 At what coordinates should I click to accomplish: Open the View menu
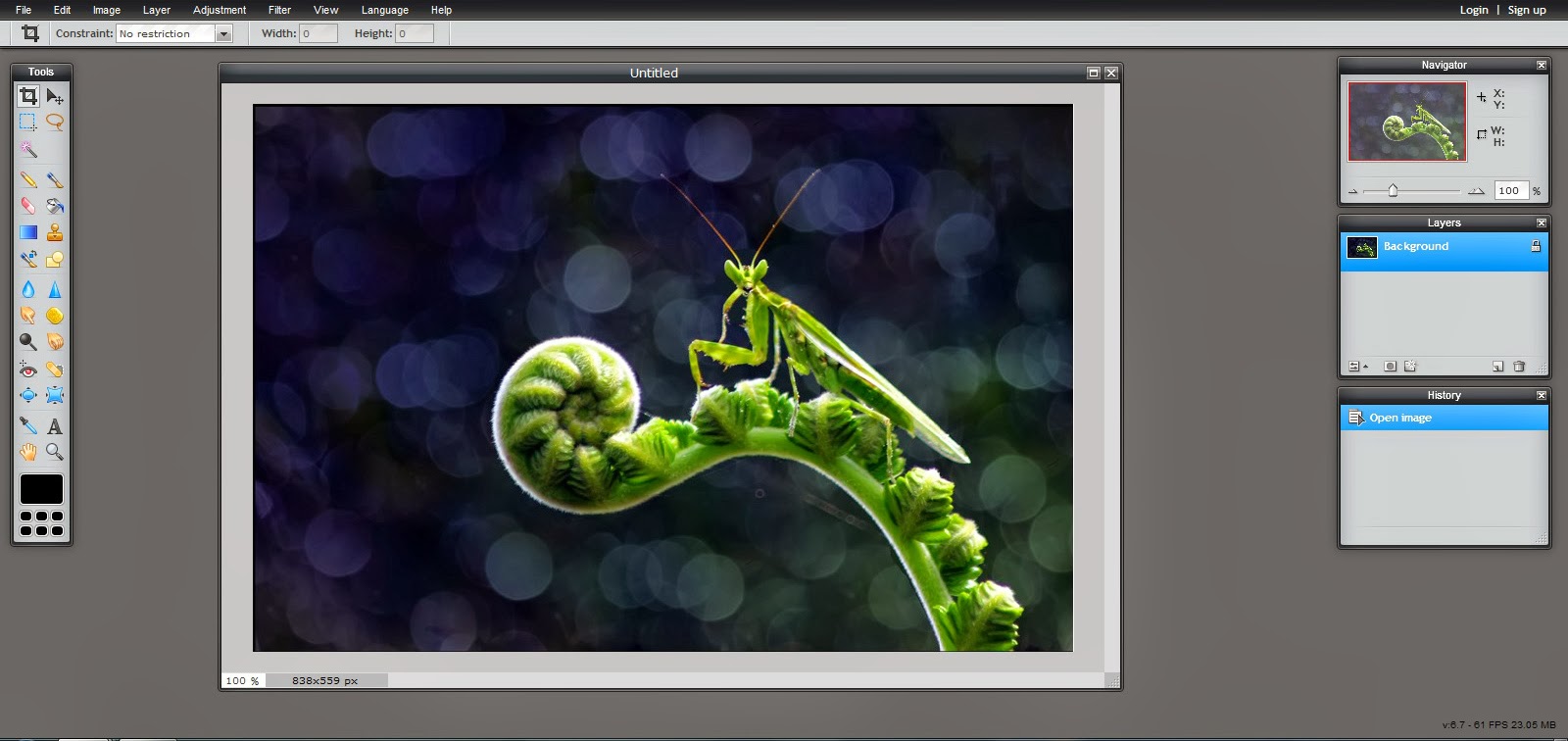[x=325, y=10]
